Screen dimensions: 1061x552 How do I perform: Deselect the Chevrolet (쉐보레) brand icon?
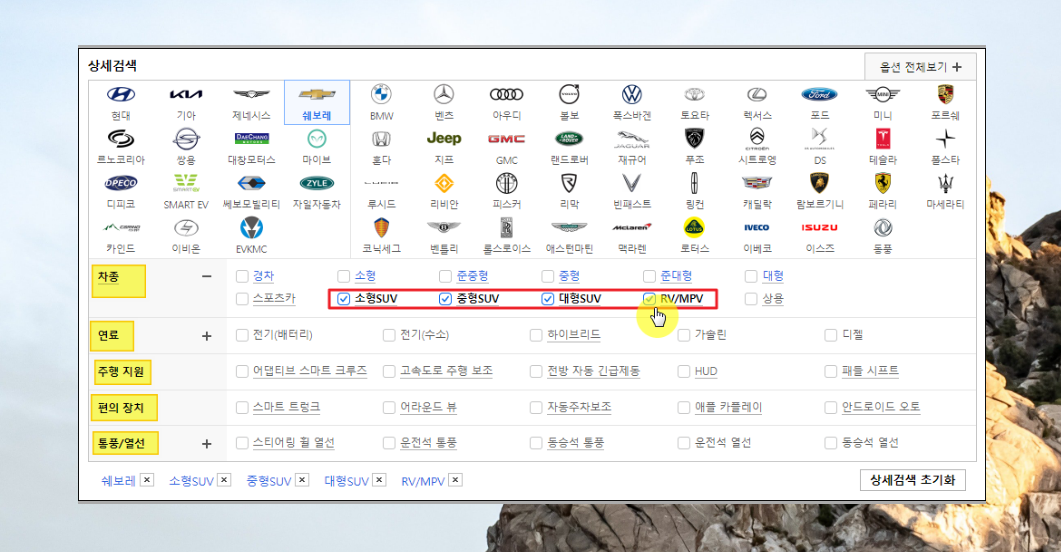pos(317,94)
